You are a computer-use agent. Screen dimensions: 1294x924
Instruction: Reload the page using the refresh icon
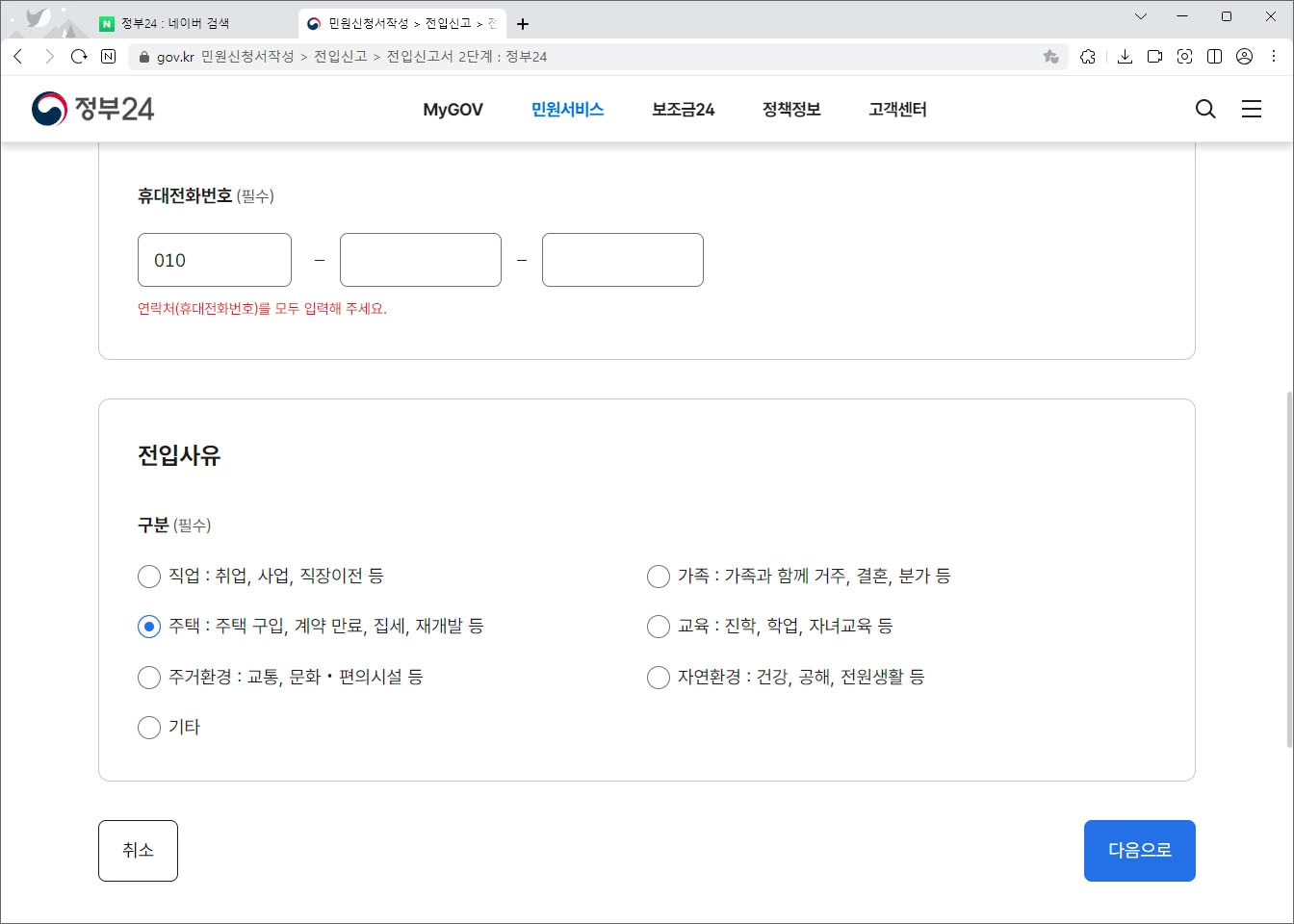[79, 56]
